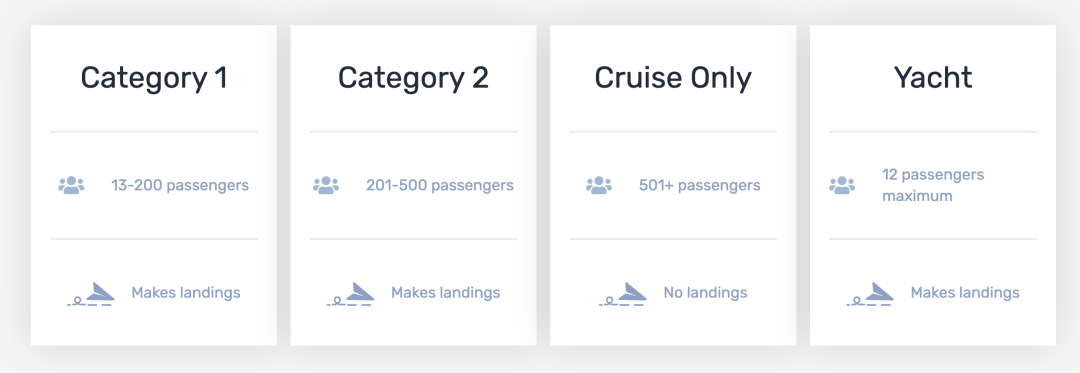Click Makes landings in Category 1 card
The height and width of the screenshot is (373, 1080).
pos(186,293)
